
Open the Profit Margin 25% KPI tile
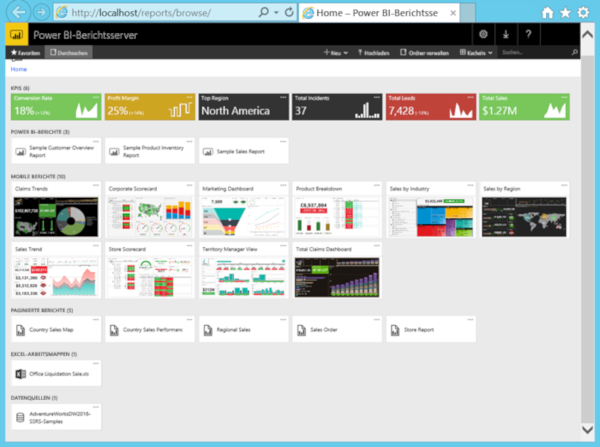click(x=150, y=107)
